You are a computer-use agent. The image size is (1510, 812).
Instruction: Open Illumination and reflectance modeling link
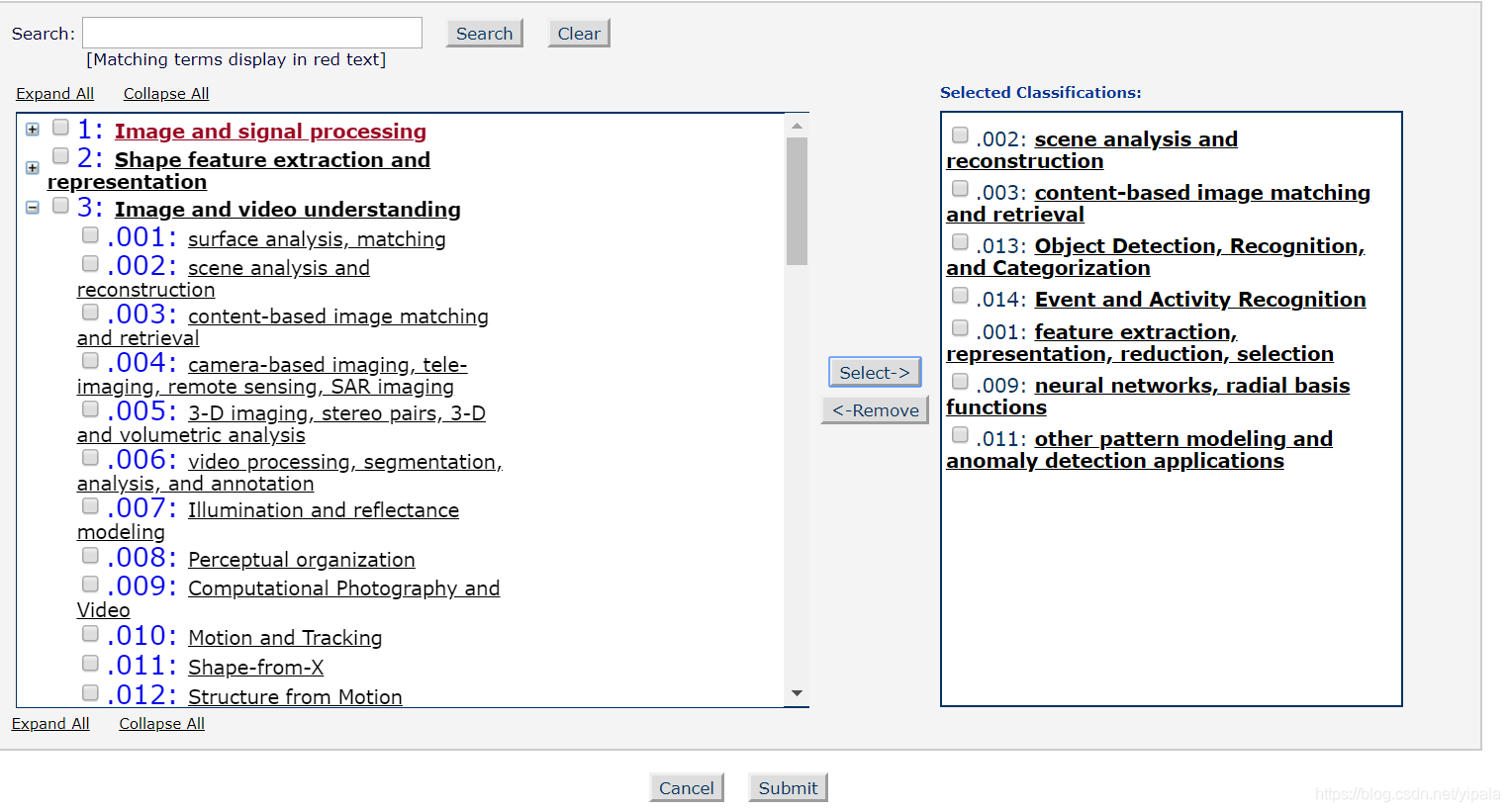(x=268, y=520)
